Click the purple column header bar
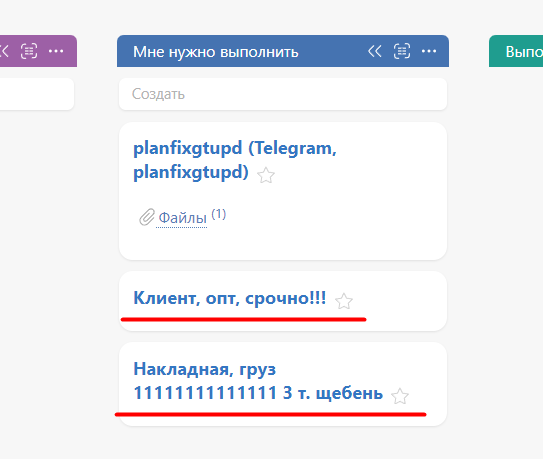The image size is (543, 459). point(38,51)
